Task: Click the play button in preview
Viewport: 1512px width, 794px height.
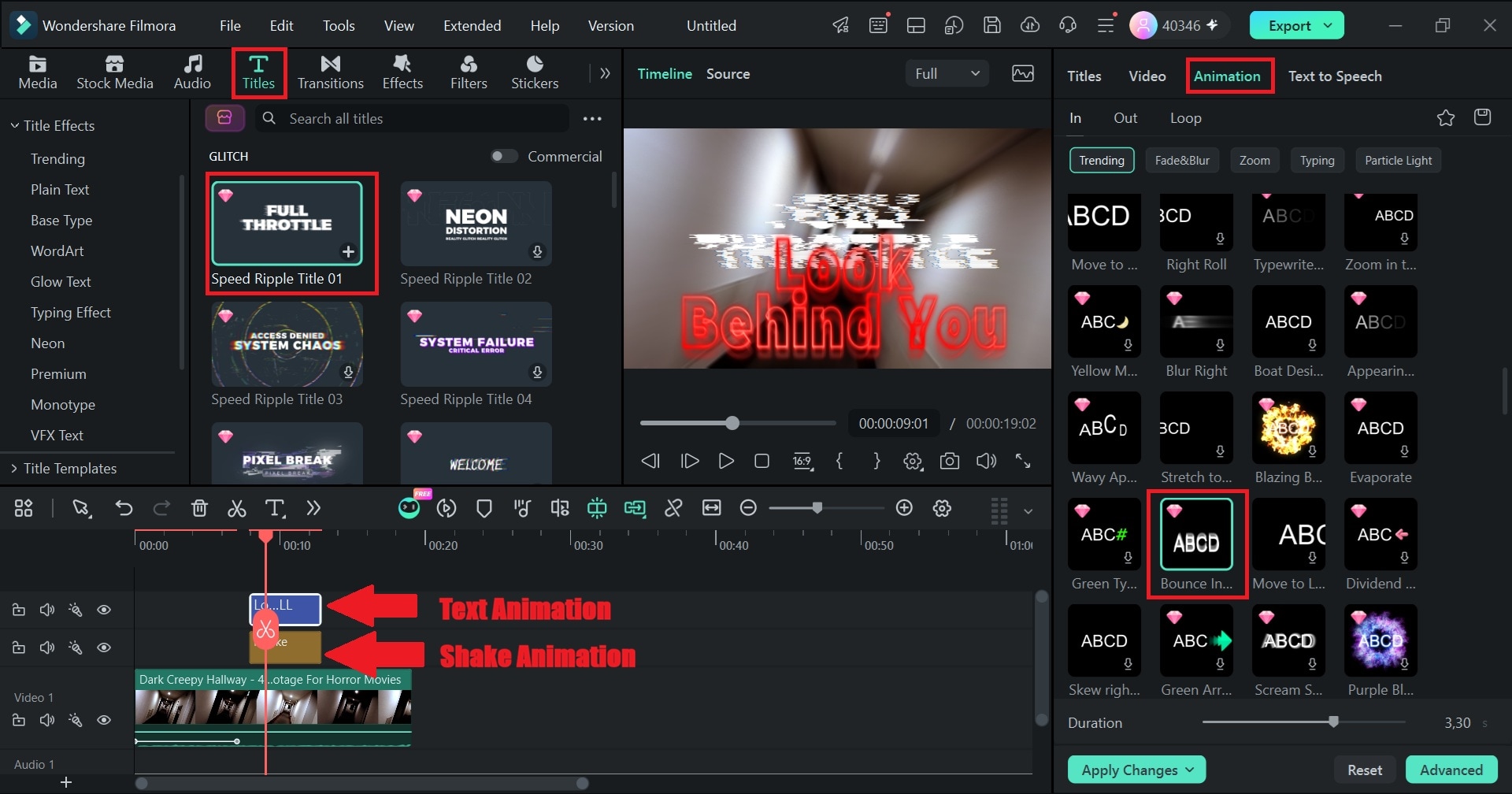Action: pos(726,461)
